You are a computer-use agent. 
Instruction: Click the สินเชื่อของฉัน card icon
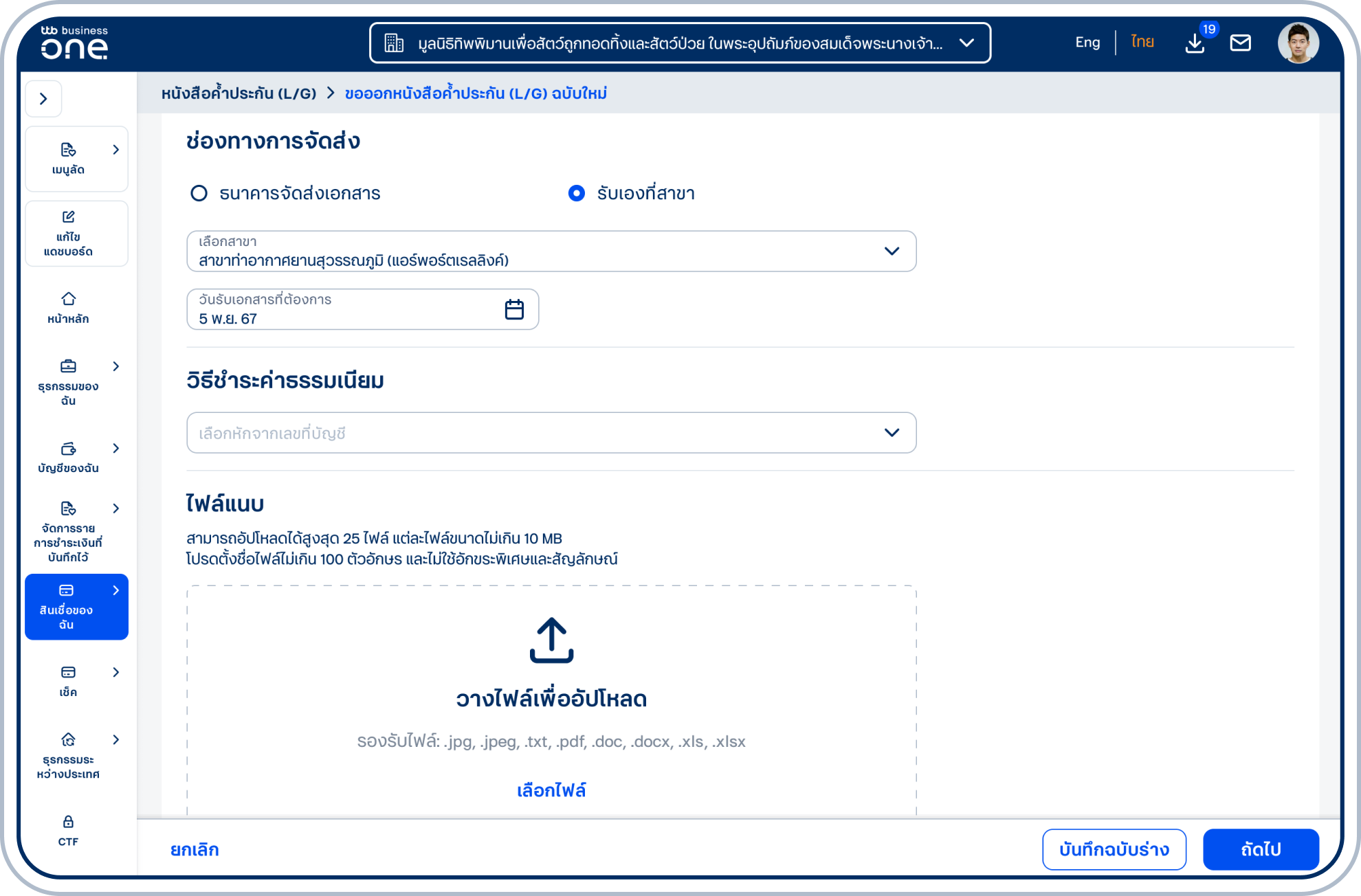67,590
